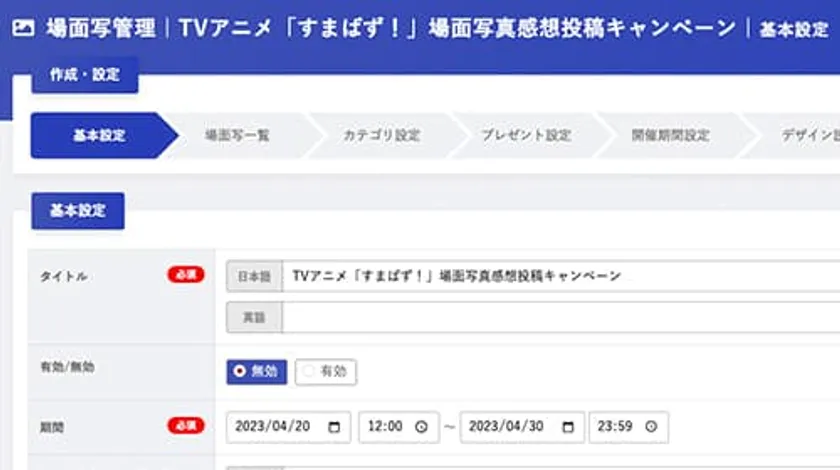This screenshot has height=470, width=840.
Task: Click the タイトル row label
Action: coord(64,277)
